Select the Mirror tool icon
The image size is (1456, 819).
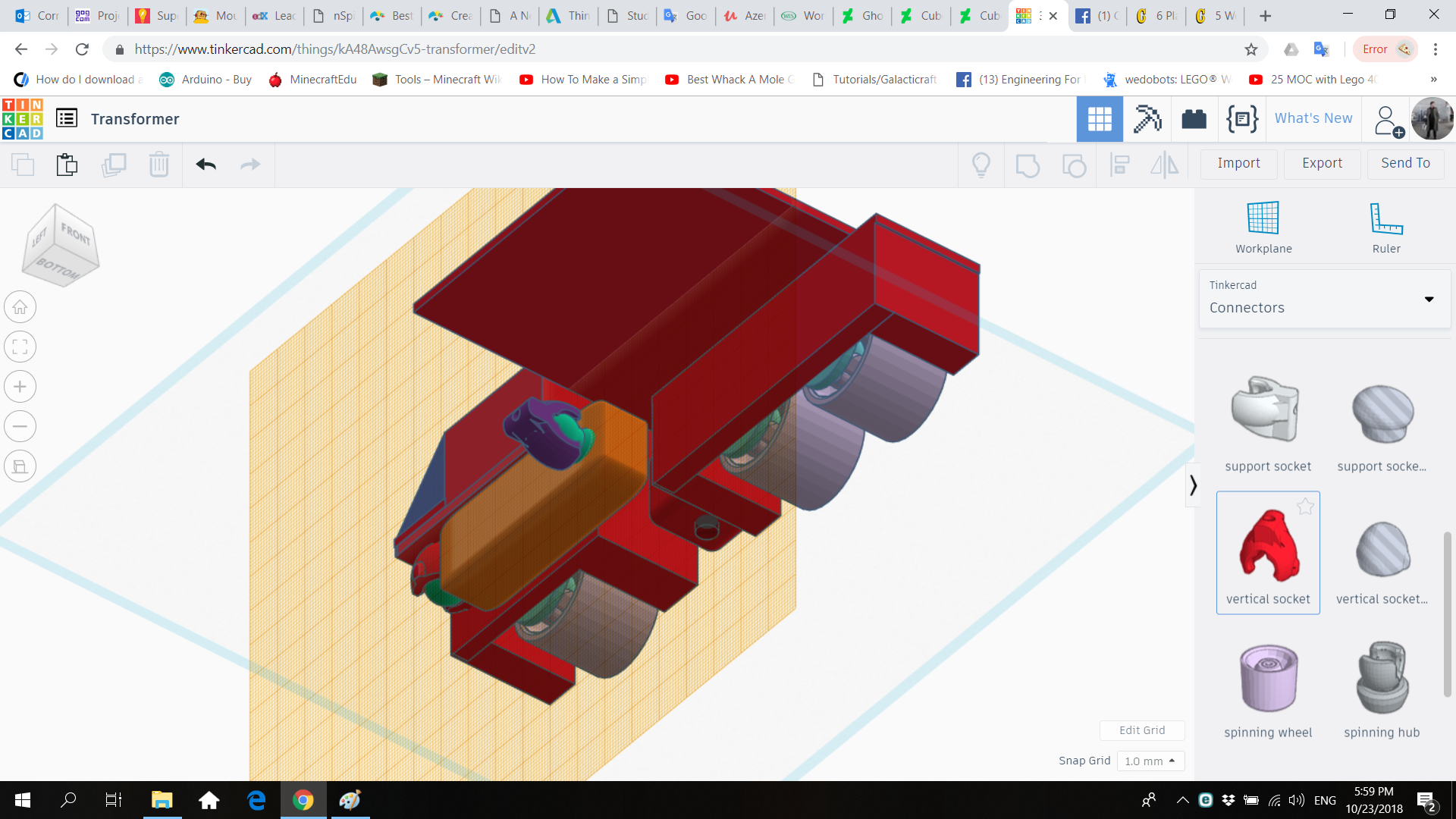click(1164, 165)
